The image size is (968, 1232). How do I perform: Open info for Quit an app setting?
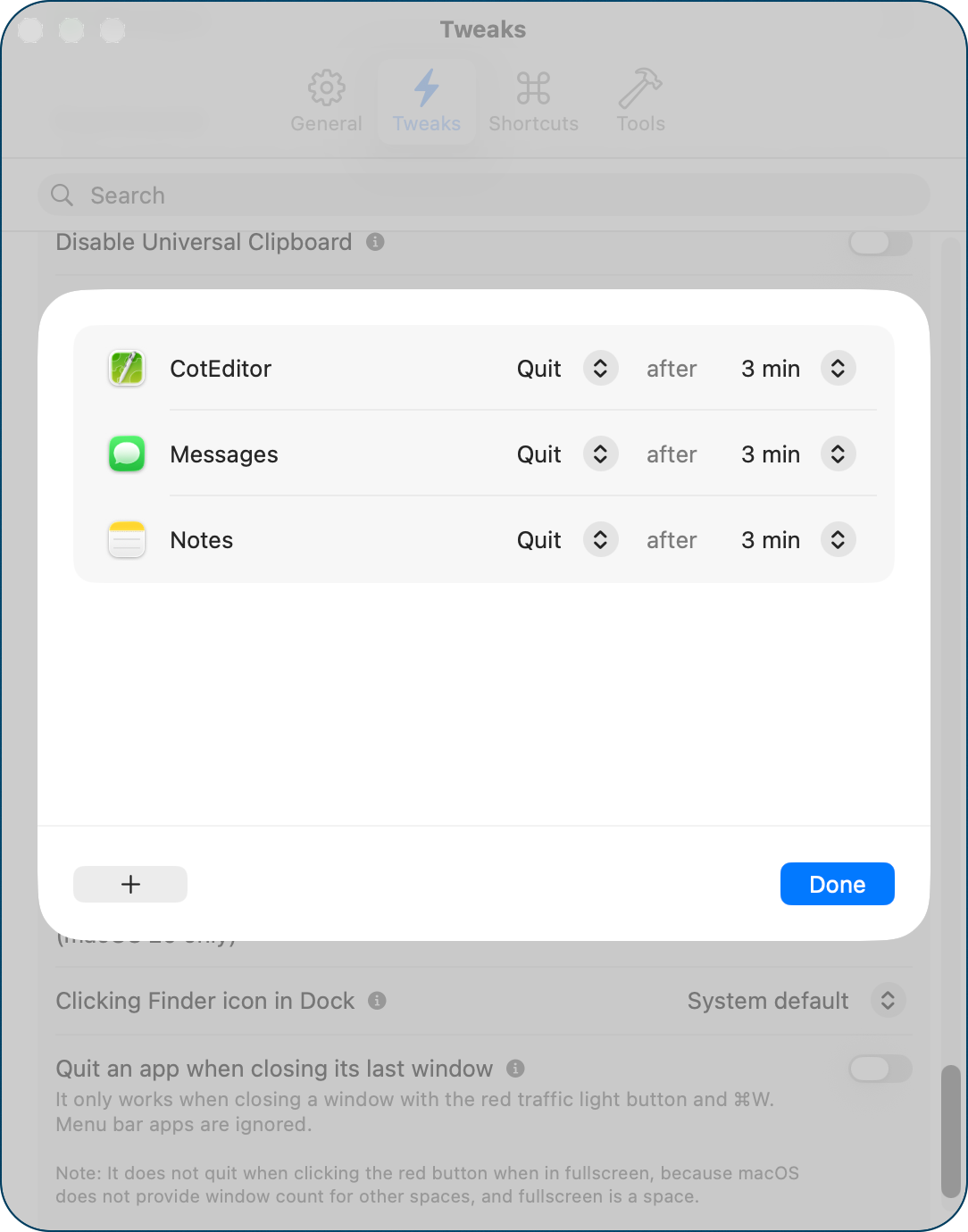[x=515, y=1069]
